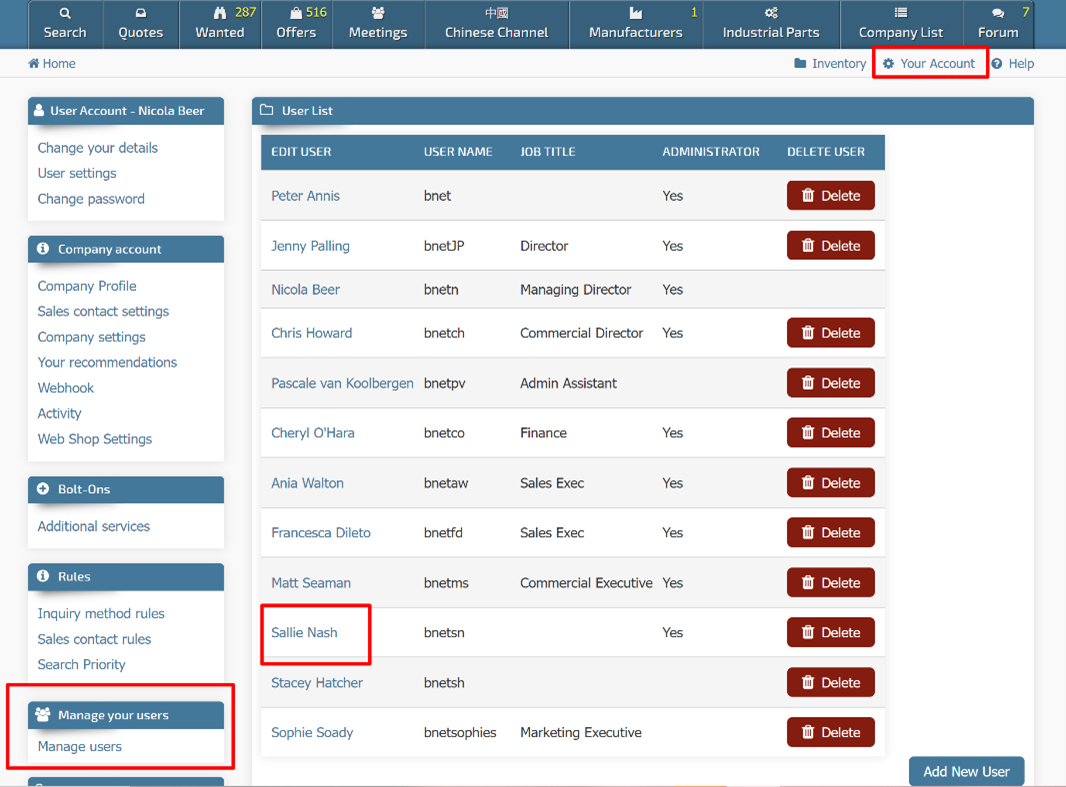Image resolution: width=1066 pixels, height=787 pixels.
Task: Delete user Chris Howard
Action: pos(831,333)
